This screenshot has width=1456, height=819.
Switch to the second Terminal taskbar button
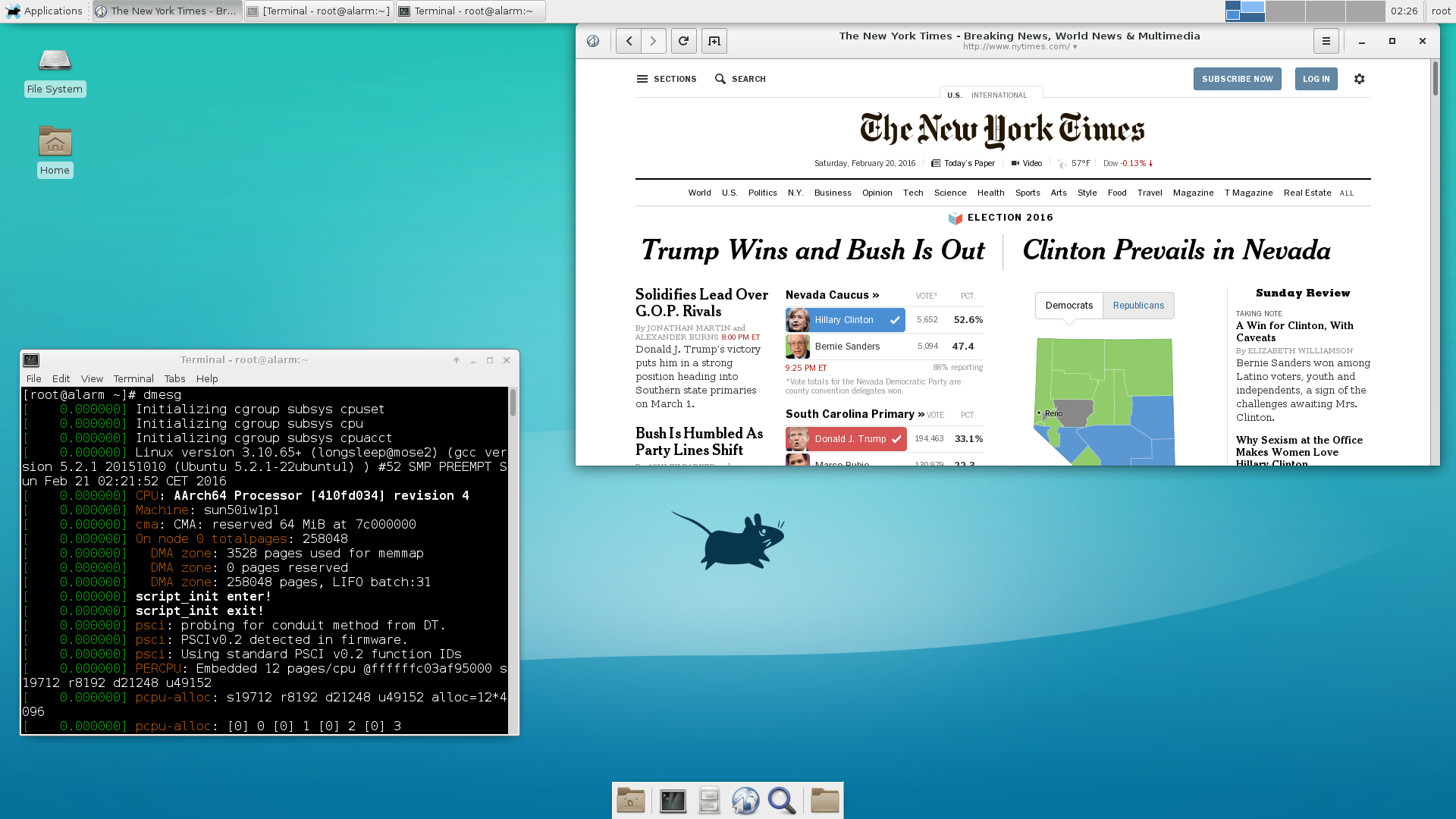[470, 11]
